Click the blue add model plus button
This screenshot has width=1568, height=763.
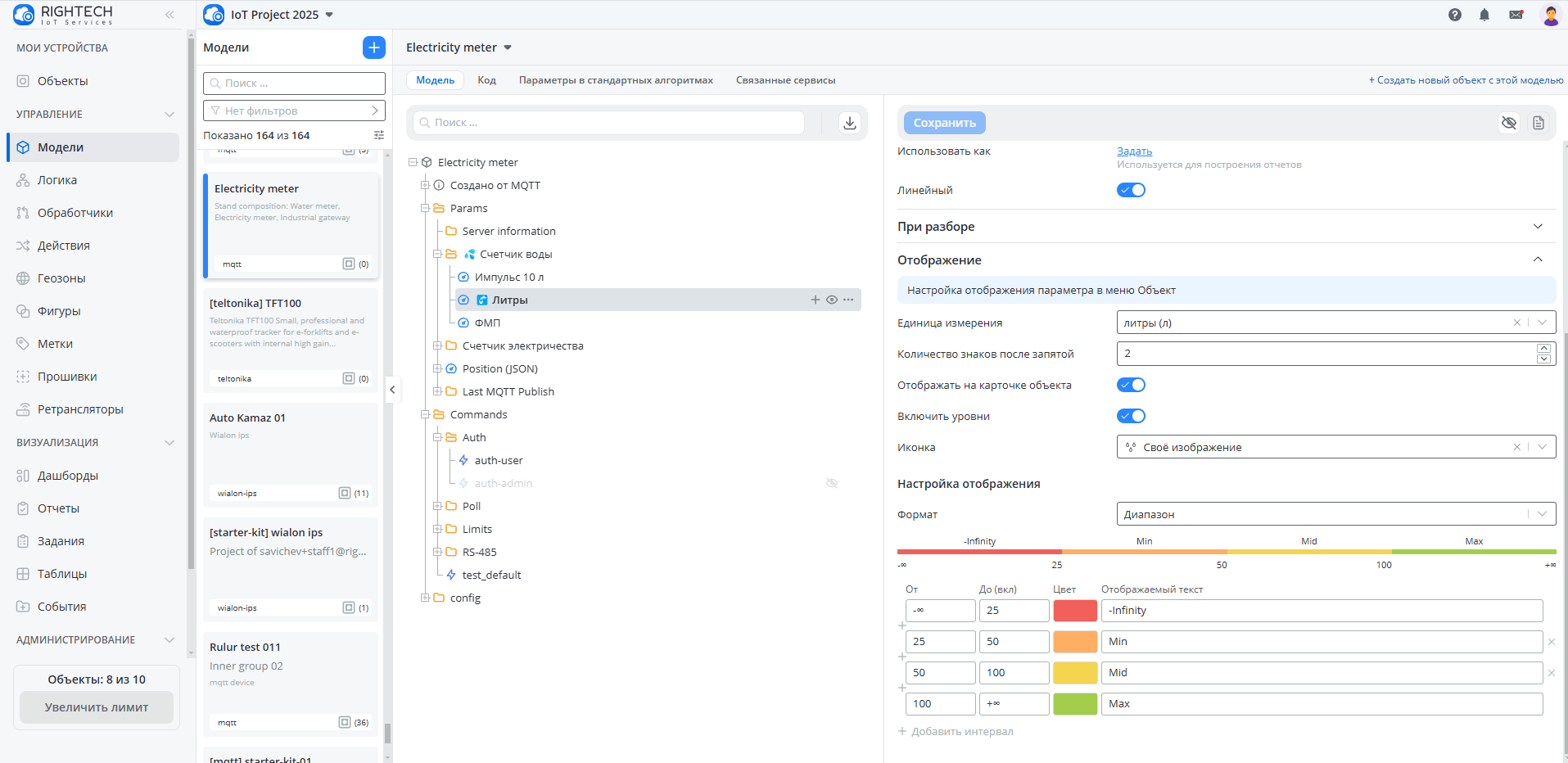click(x=373, y=47)
